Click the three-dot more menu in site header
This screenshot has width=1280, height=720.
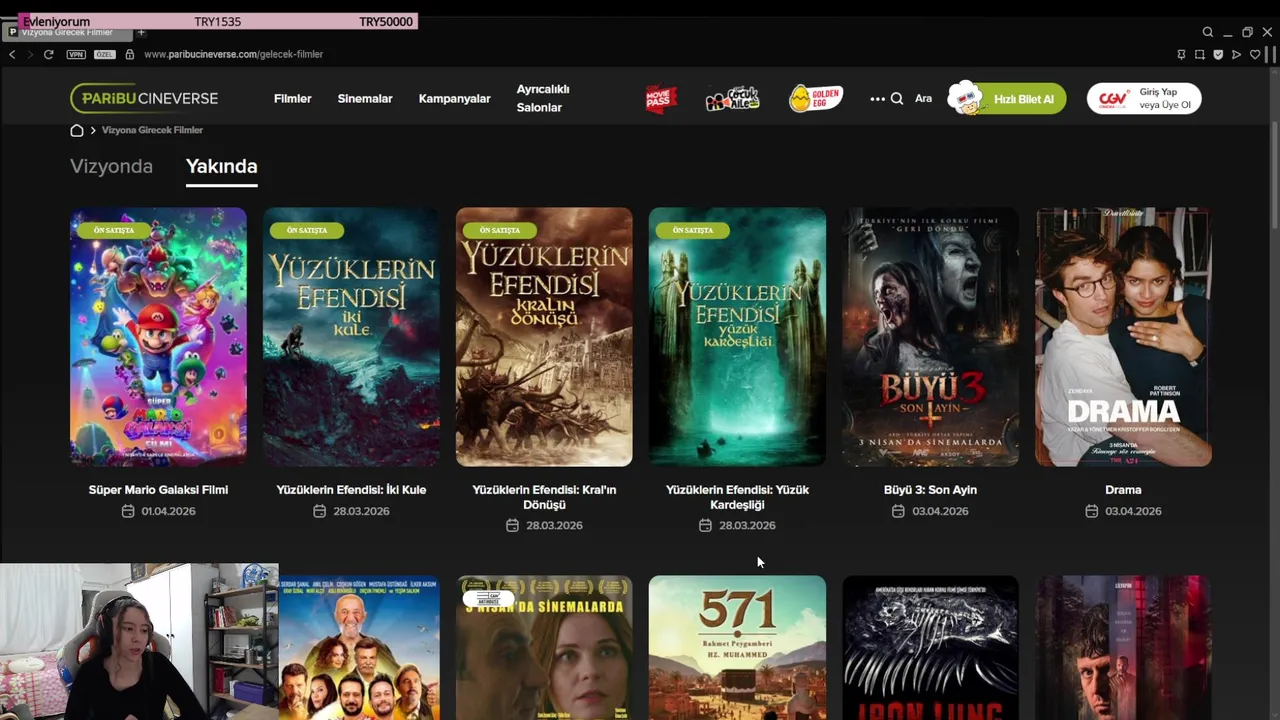877,99
